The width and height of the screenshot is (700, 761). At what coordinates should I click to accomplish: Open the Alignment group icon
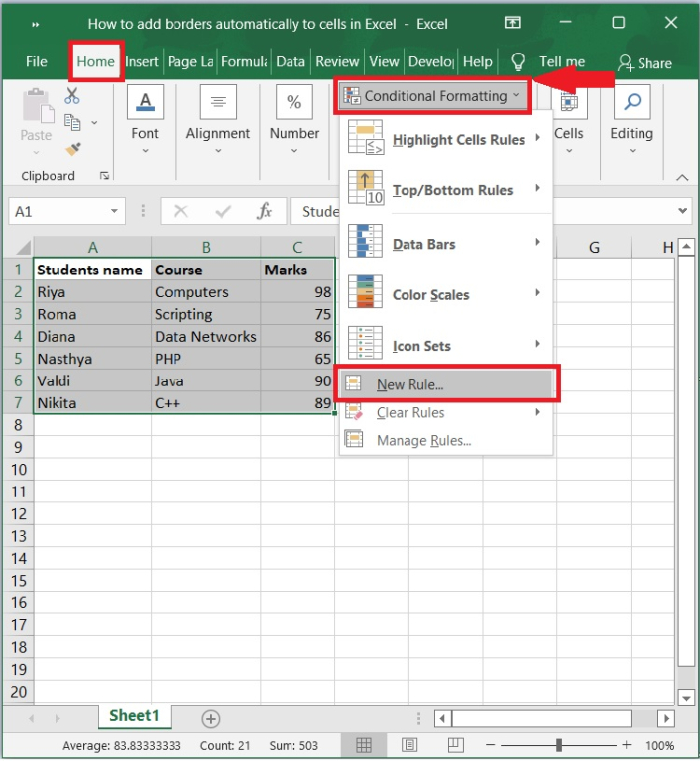[x=218, y=102]
